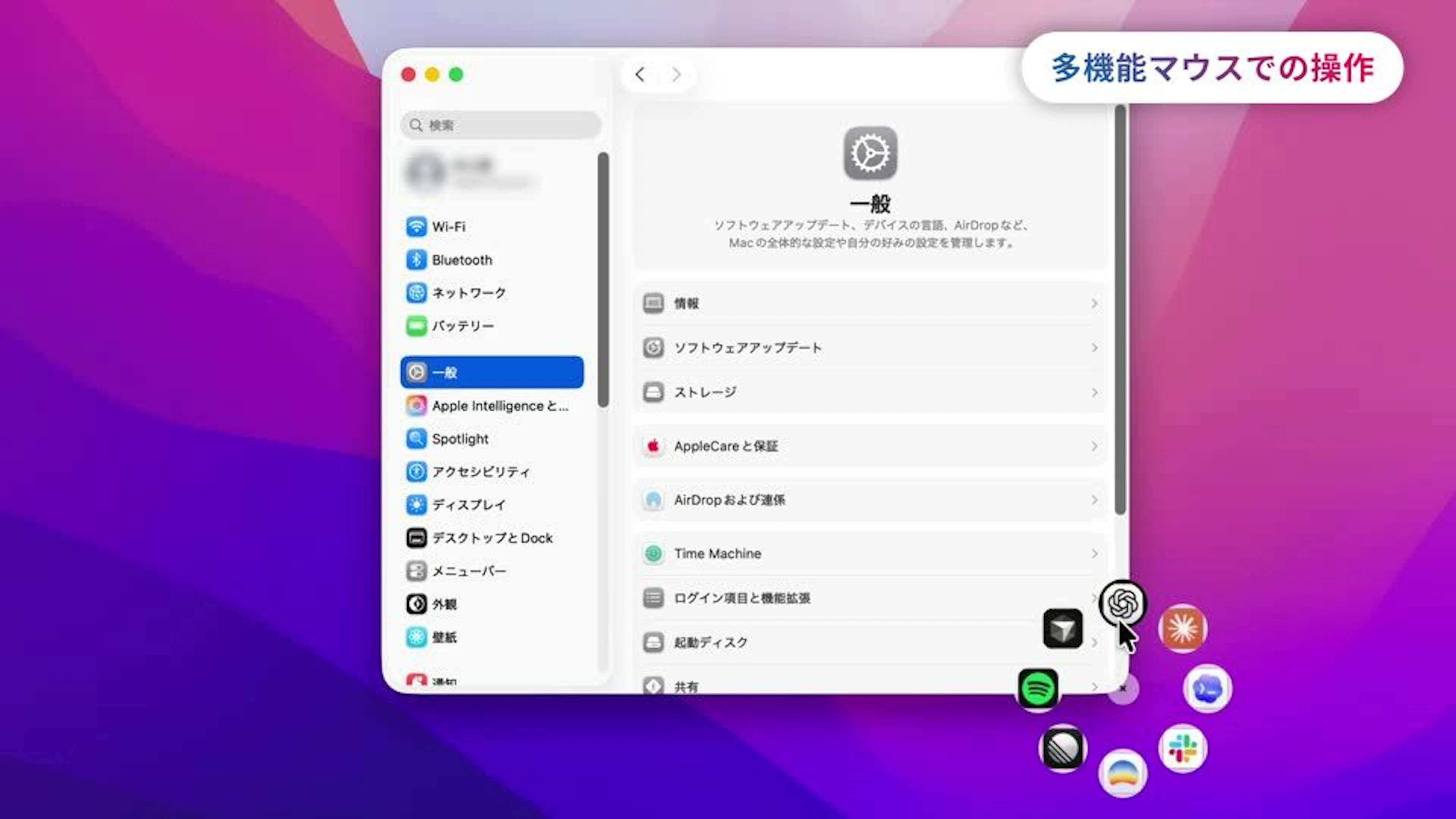
Task: Open Spotlight settings in sidebar
Action: (x=492, y=439)
